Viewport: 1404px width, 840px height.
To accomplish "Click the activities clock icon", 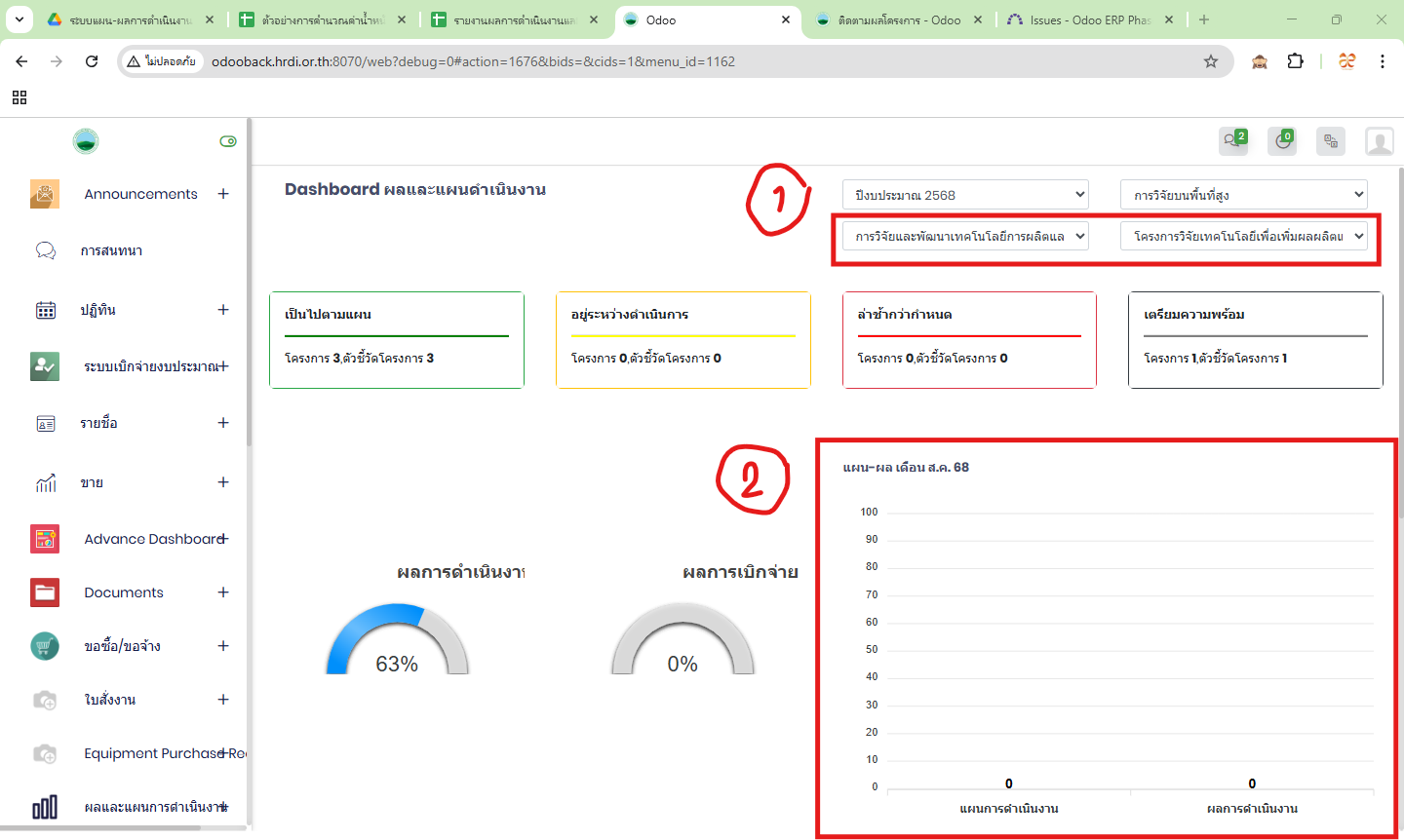I will pyautogui.click(x=1282, y=141).
